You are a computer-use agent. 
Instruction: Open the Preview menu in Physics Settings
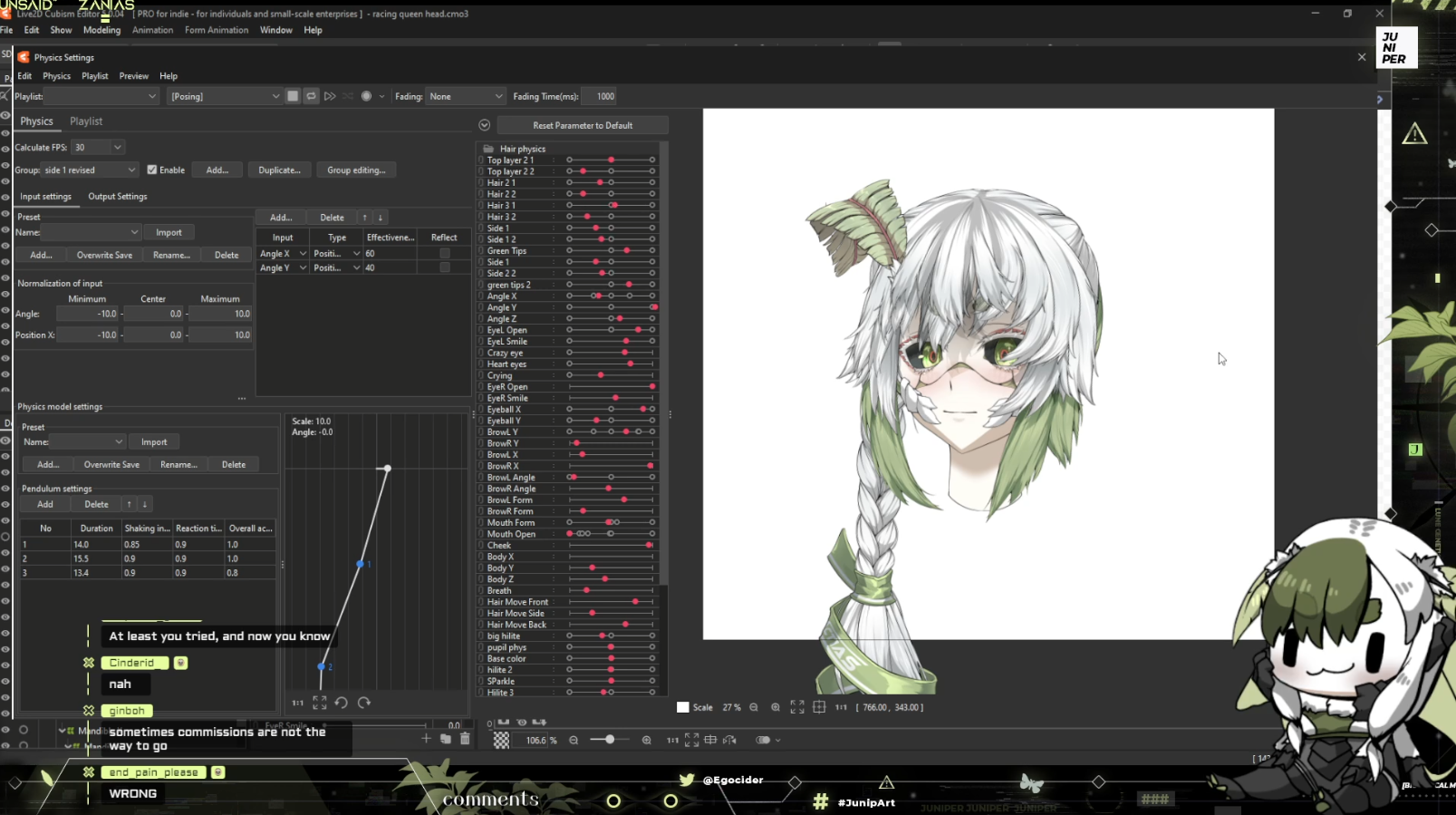point(133,76)
